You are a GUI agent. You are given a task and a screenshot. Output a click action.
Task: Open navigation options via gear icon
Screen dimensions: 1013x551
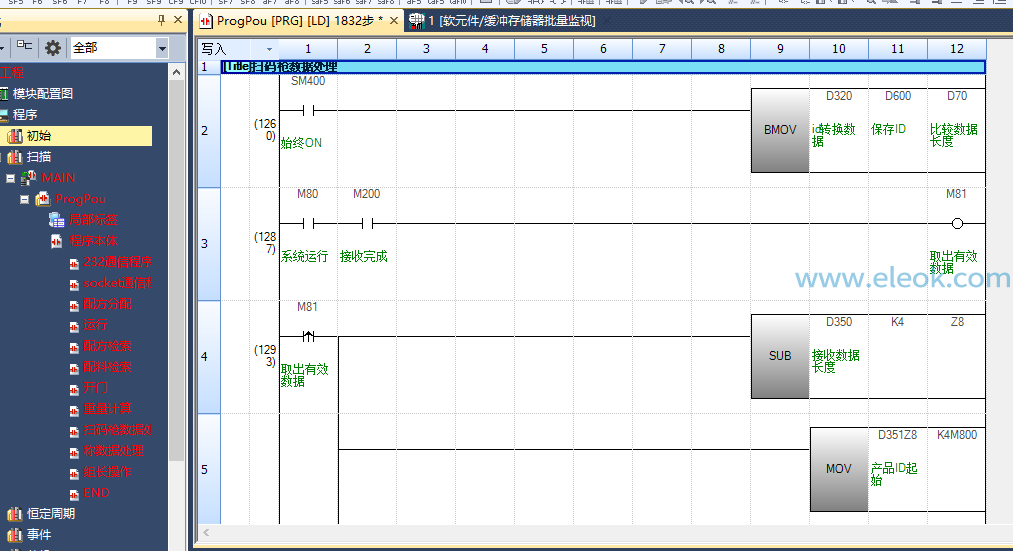coord(53,48)
